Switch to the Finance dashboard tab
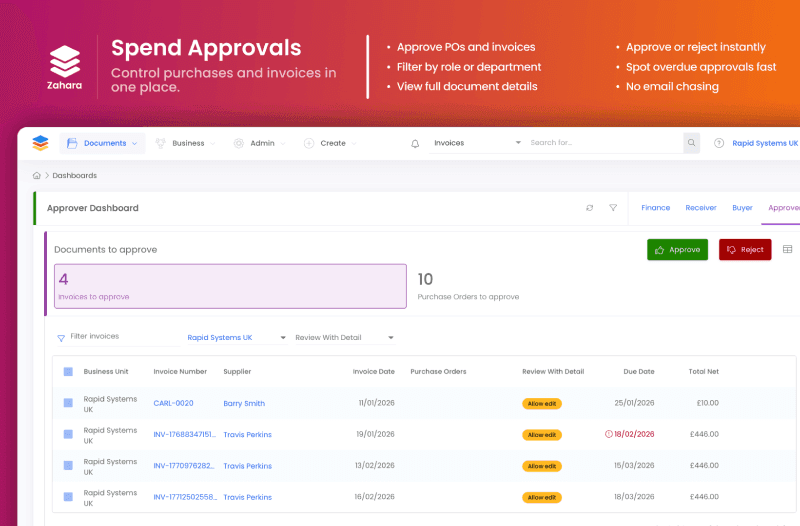Image resolution: width=800 pixels, height=526 pixels. click(656, 208)
